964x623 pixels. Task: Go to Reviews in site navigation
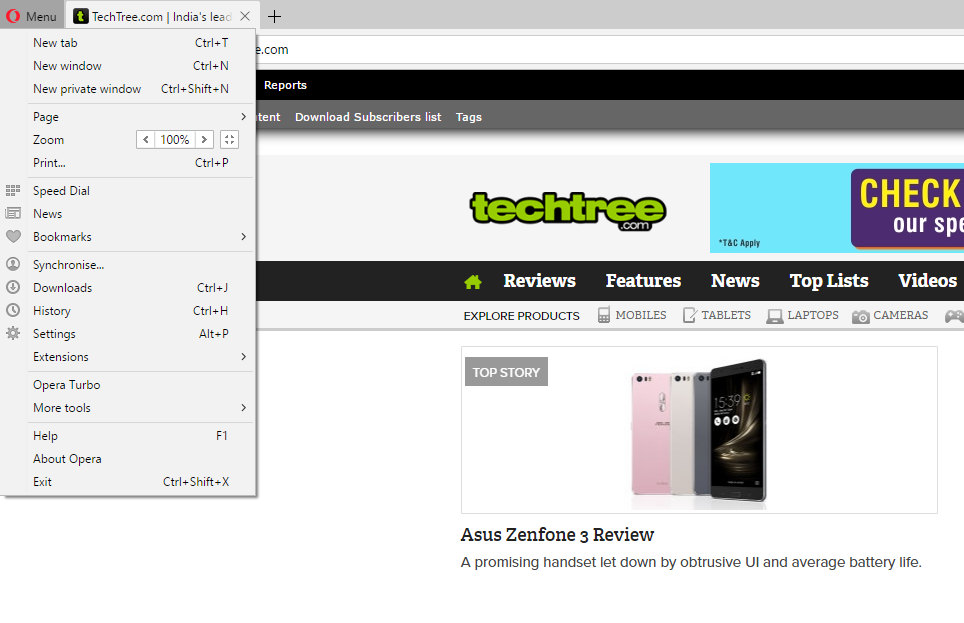pos(539,281)
